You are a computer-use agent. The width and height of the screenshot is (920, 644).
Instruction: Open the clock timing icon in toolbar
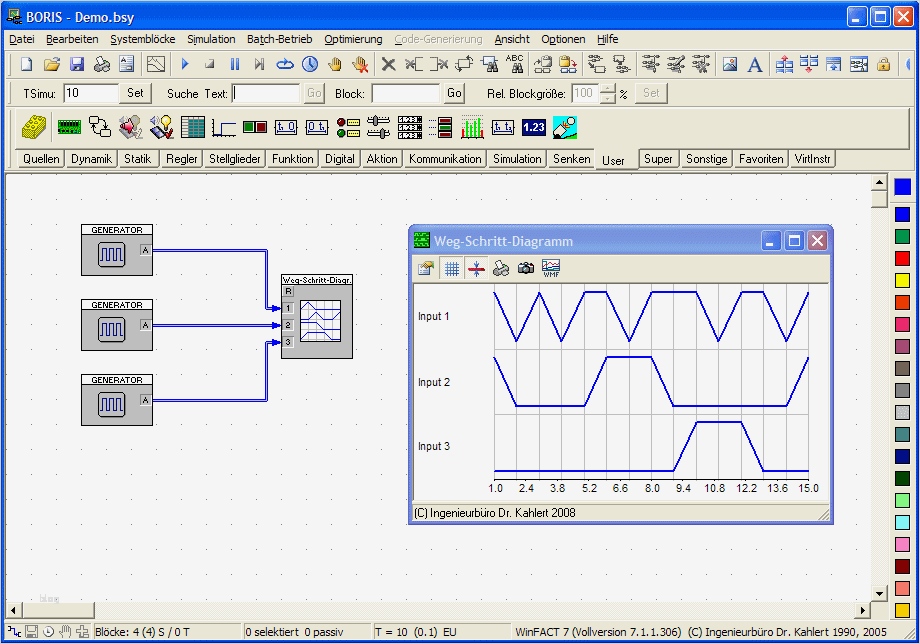point(310,65)
